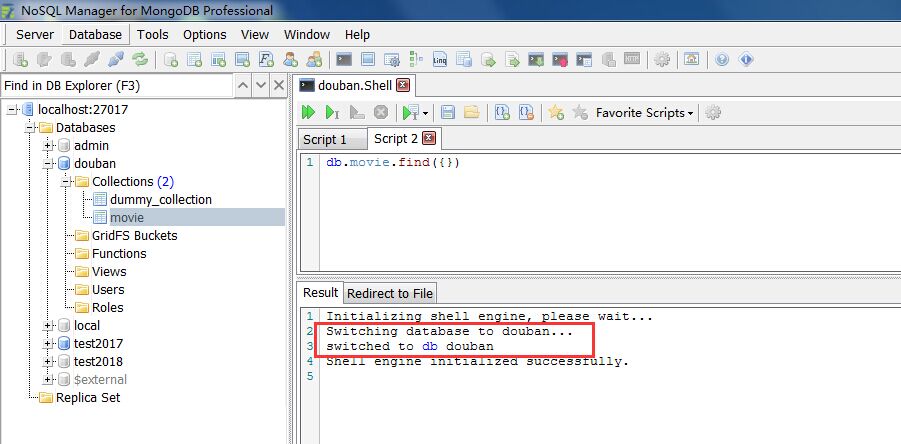The image size is (901, 444).
Task: Click the Find in DB Explorer search field
Action: coord(117,86)
